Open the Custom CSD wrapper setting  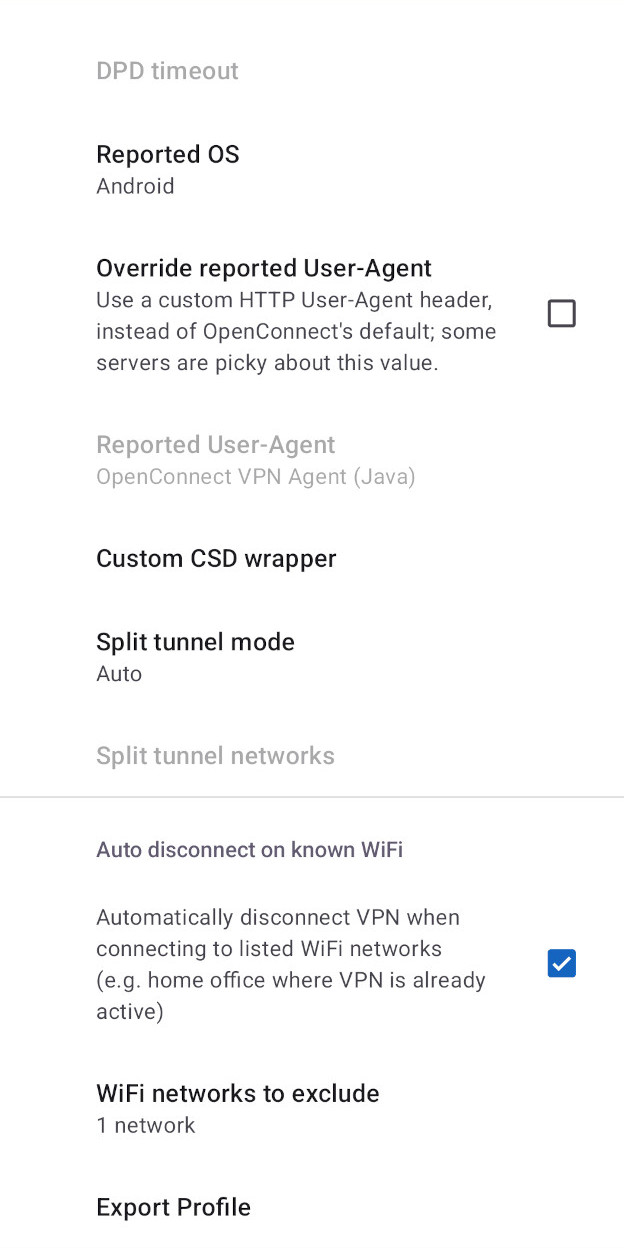(312, 558)
